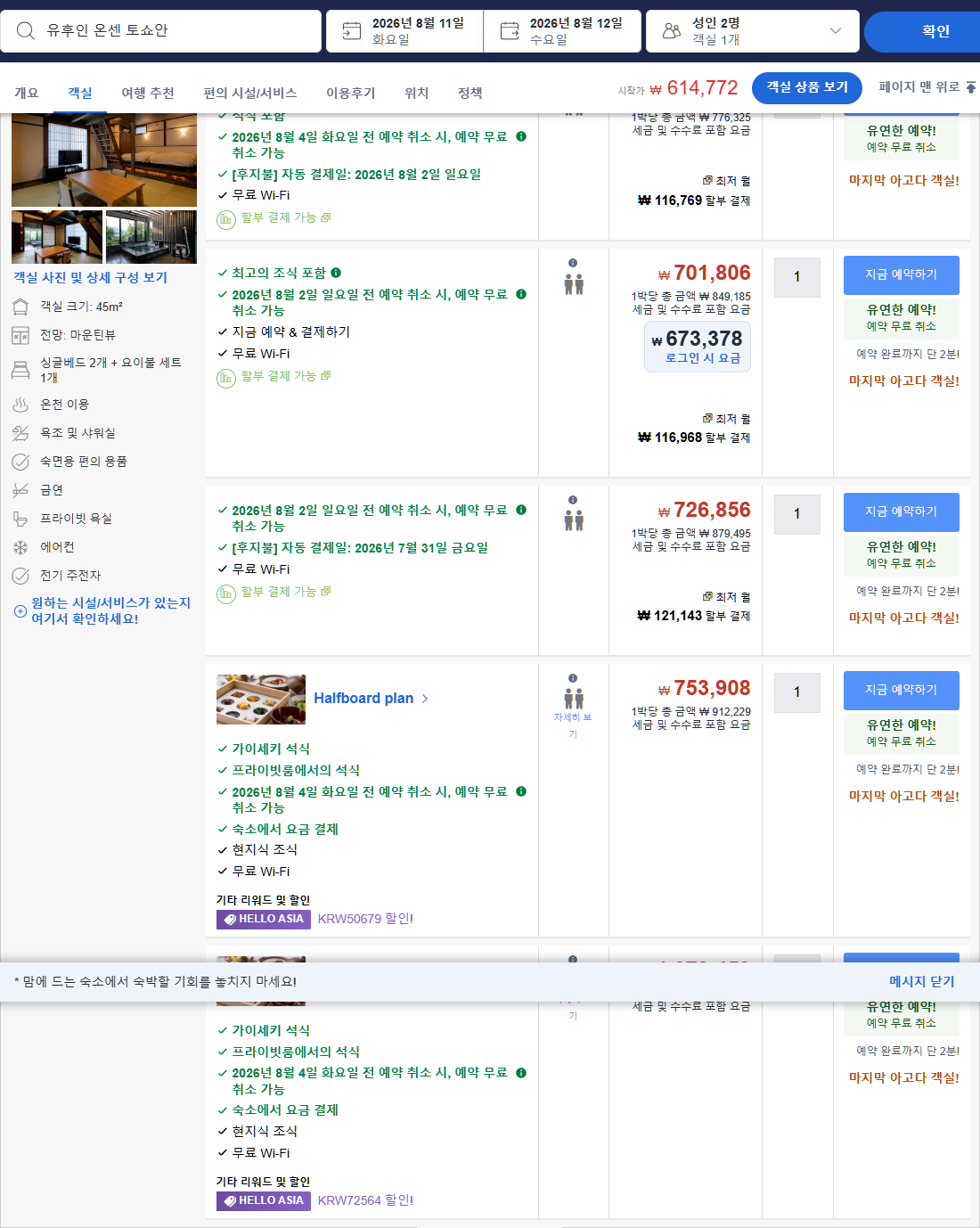Select room quantity in 726,856 row
The image size is (980, 1228).
(797, 514)
